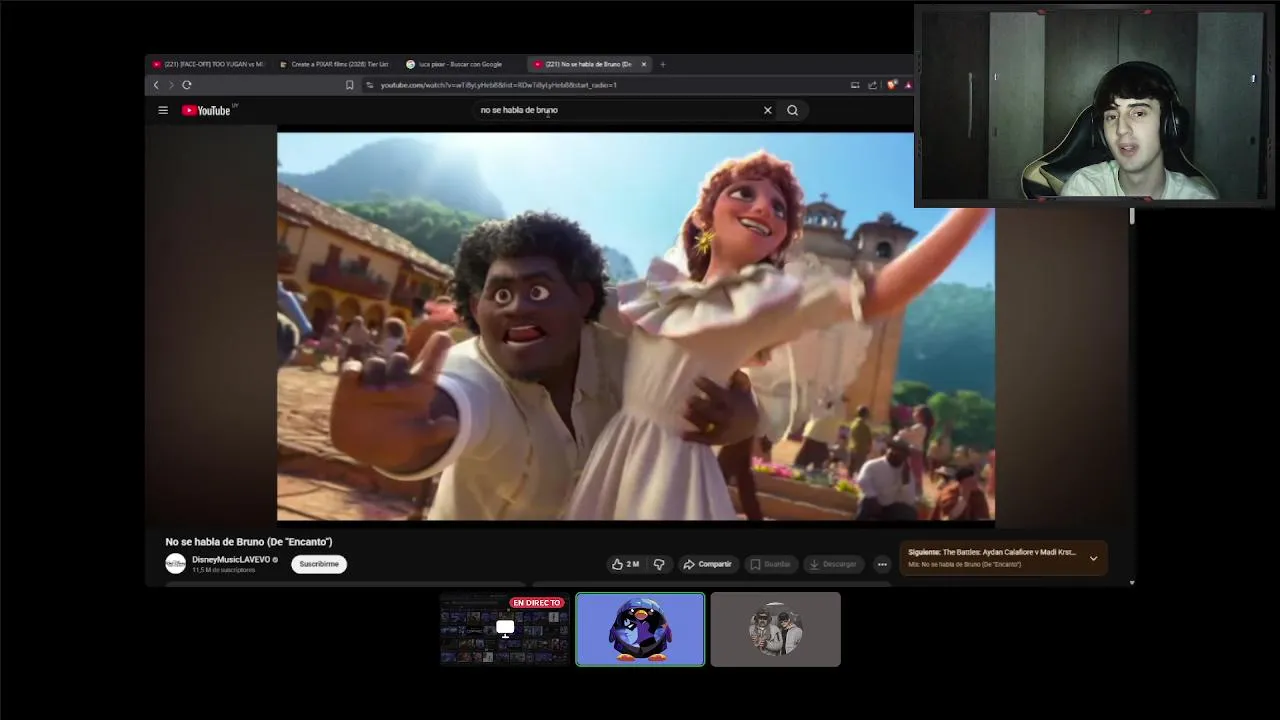Open the DisneyMusicLAVEVO channel avatar

tap(176, 564)
